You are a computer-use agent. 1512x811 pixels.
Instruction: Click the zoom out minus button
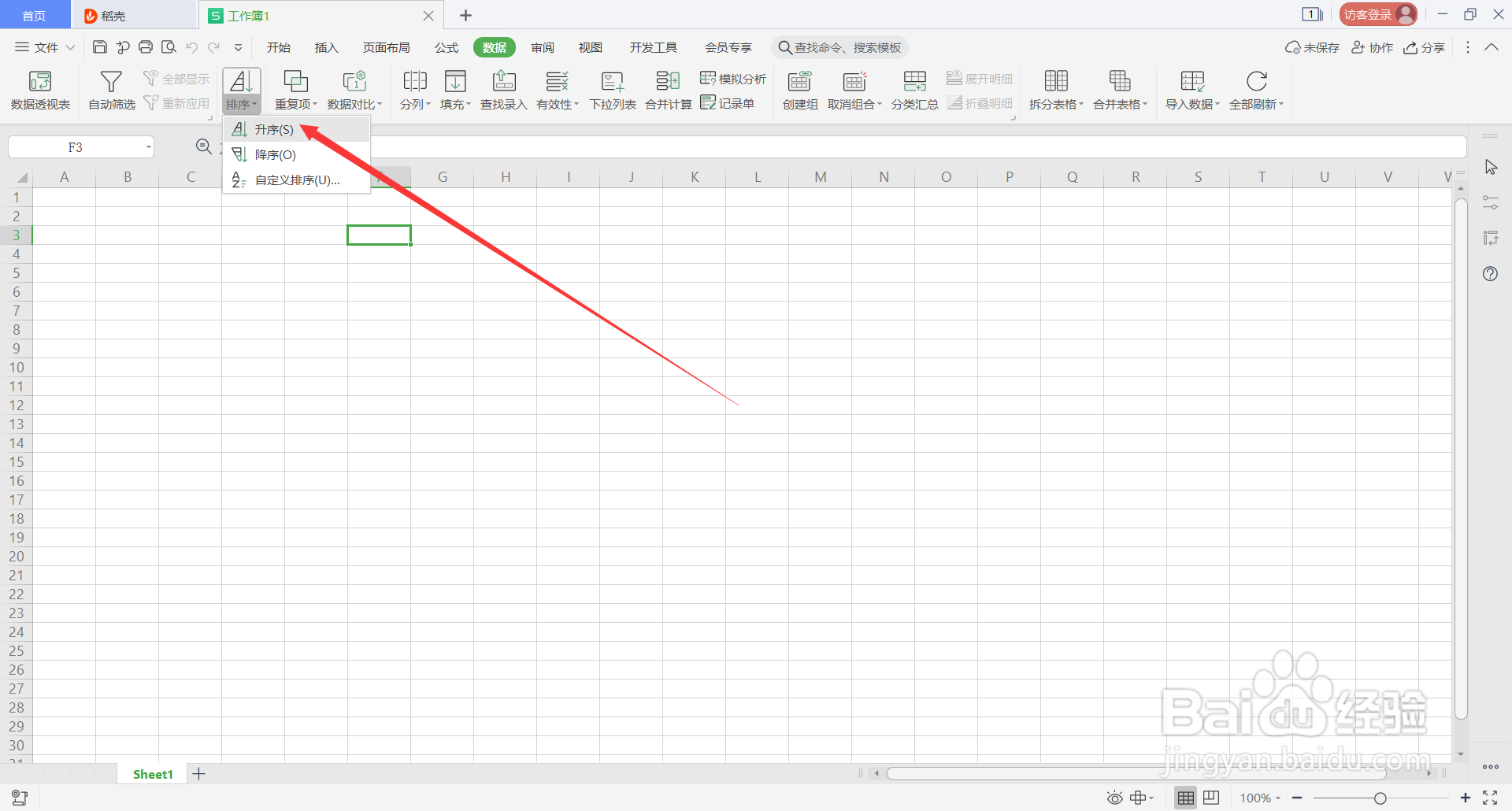point(1297,798)
